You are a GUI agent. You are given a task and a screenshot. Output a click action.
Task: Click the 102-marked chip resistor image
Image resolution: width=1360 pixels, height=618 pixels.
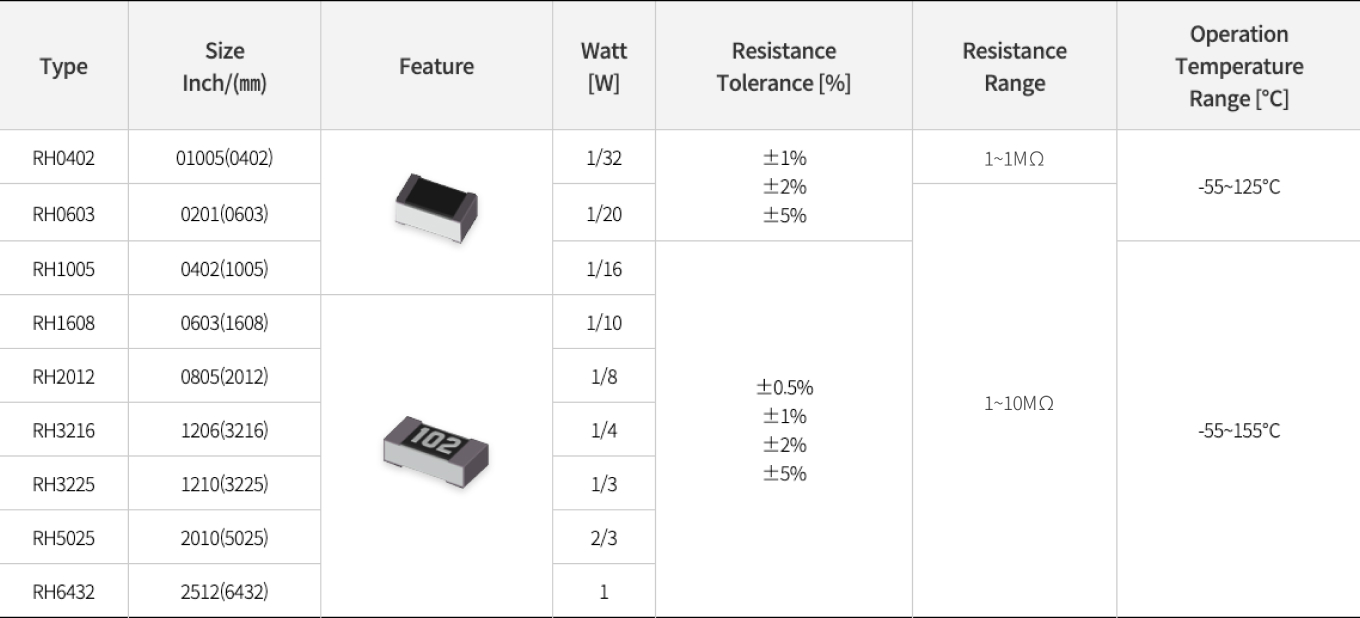(x=436, y=450)
